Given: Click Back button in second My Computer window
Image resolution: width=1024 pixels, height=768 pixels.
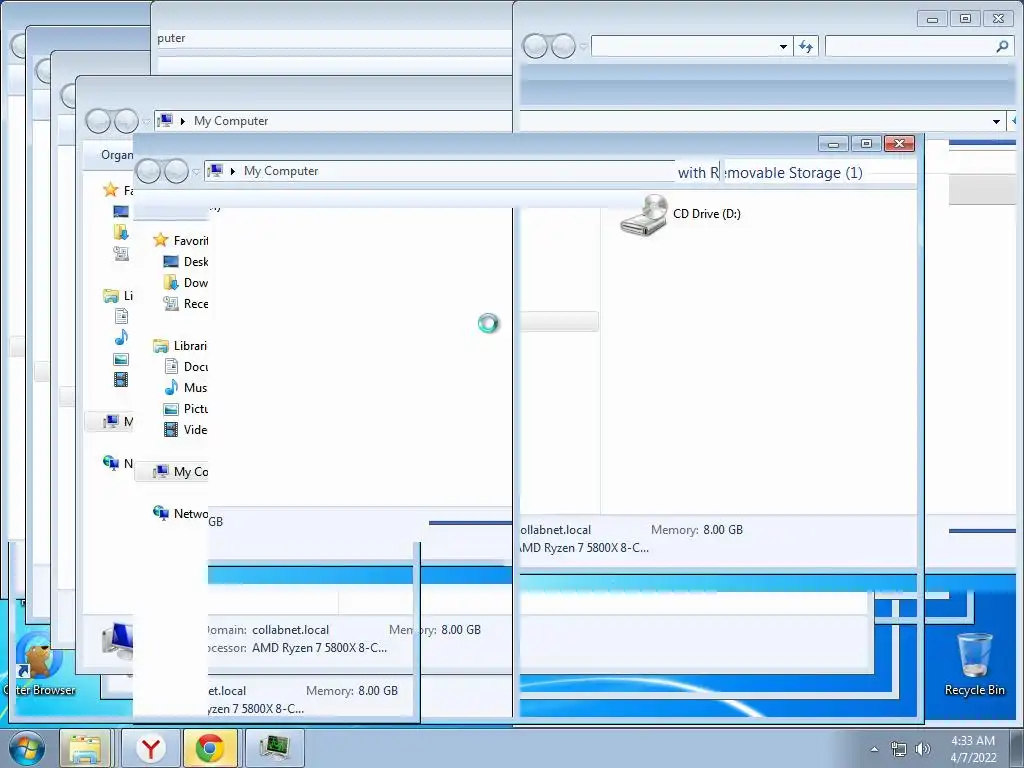Looking at the screenshot, I should point(98,121).
